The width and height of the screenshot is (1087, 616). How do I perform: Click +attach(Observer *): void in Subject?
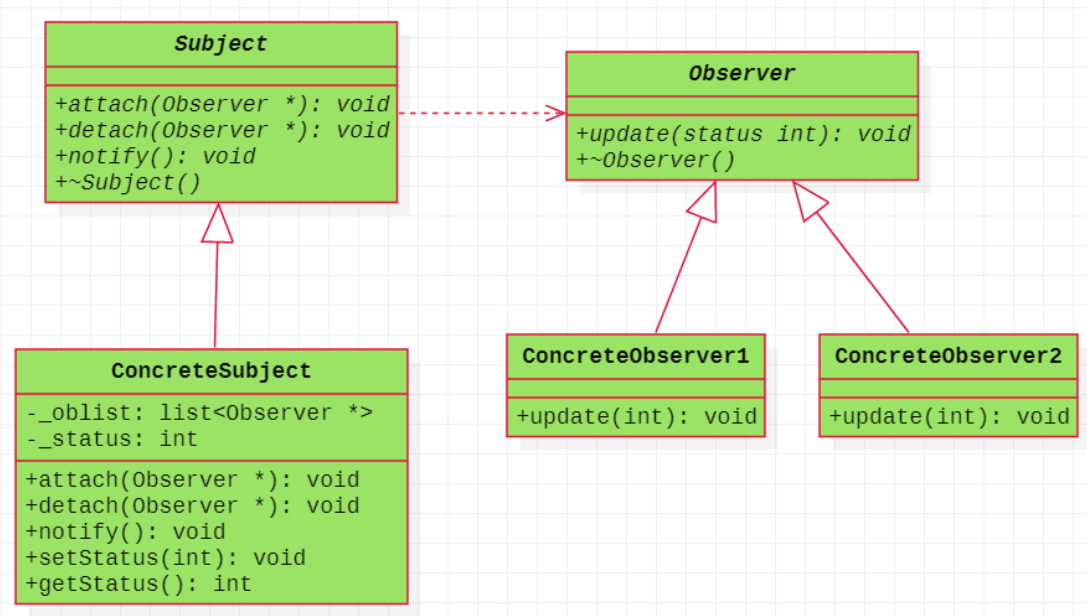point(222,104)
